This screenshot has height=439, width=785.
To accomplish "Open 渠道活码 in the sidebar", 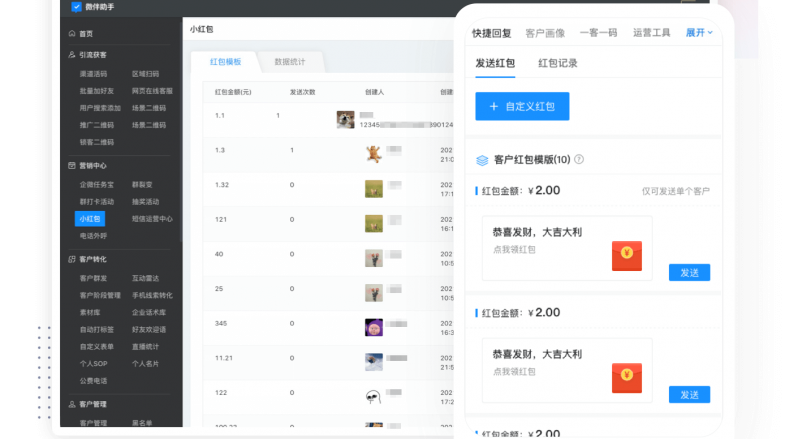I will (93, 74).
